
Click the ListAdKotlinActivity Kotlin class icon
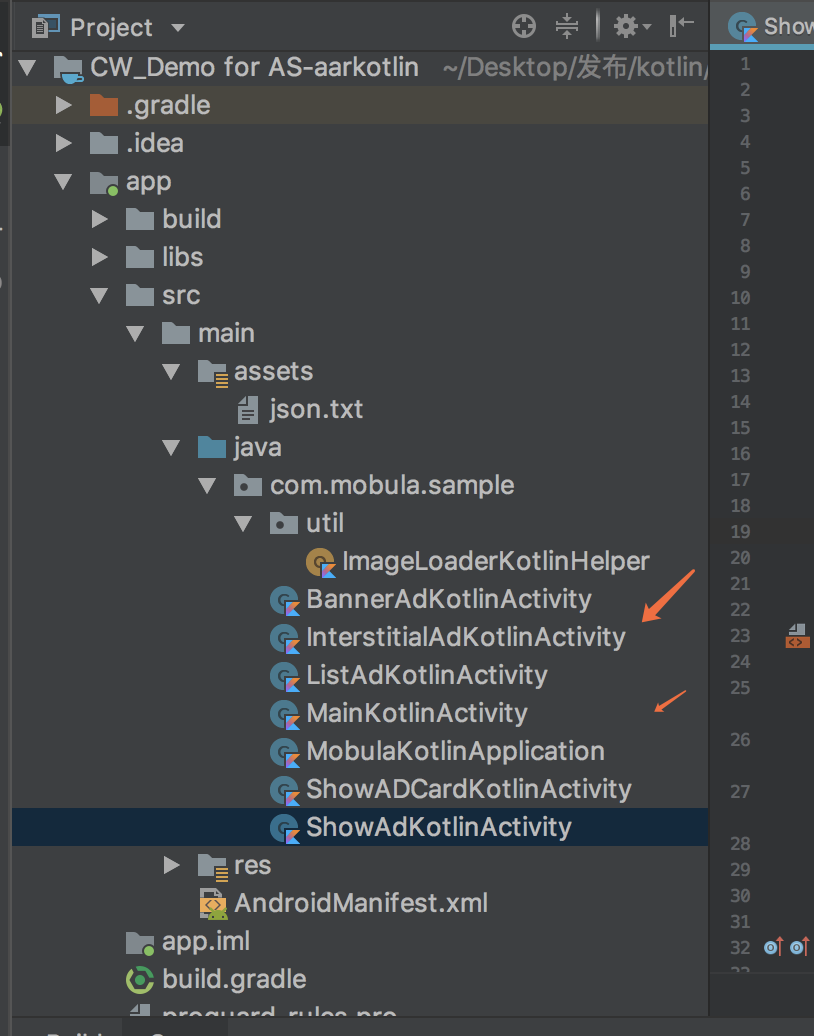285,677
